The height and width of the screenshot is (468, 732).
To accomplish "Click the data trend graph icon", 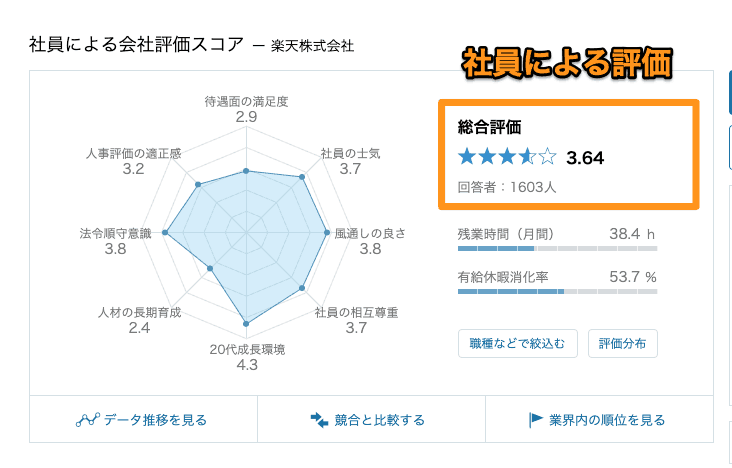I will [x=87, y=420].
